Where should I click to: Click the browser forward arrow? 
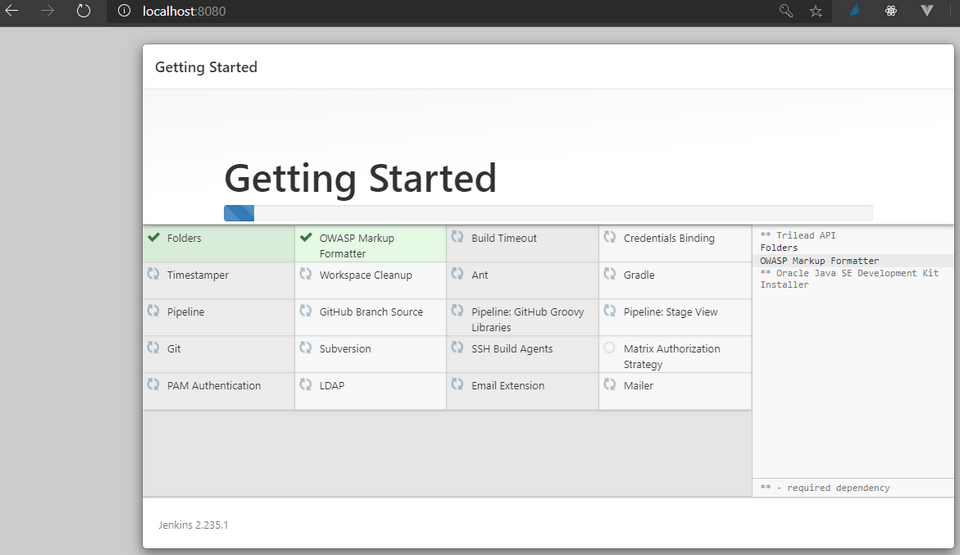[47, 10]
